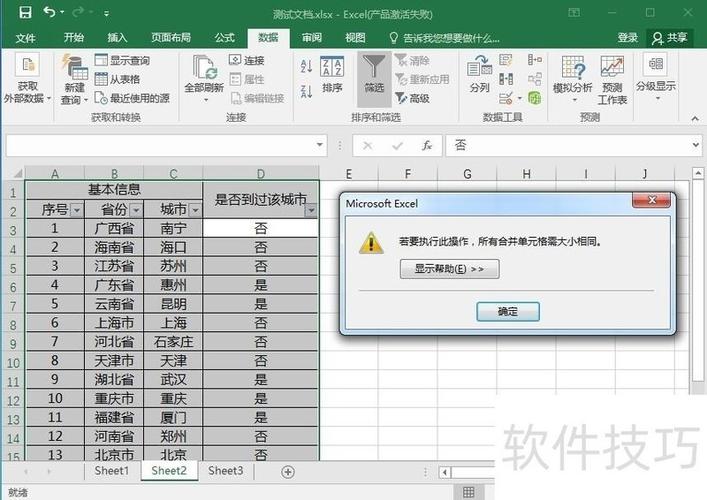Switch to the 公式 ribbon tab
Screen dimensions: 707x500
point(224,37)
